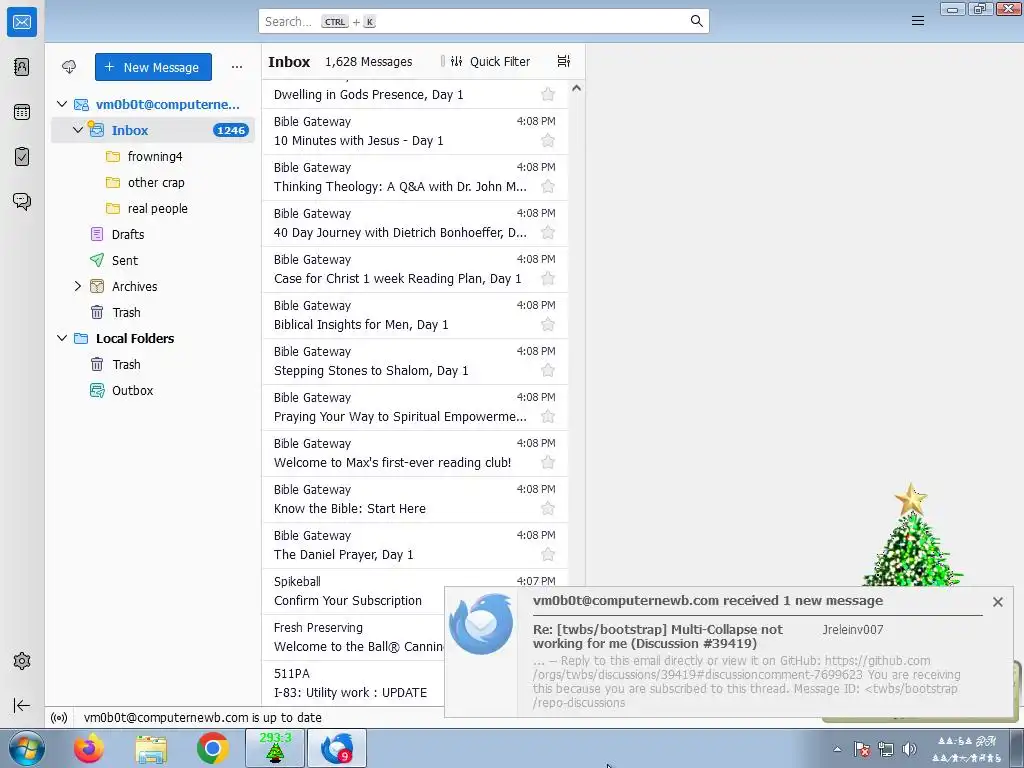Click the network tray icon

[886, 749]
